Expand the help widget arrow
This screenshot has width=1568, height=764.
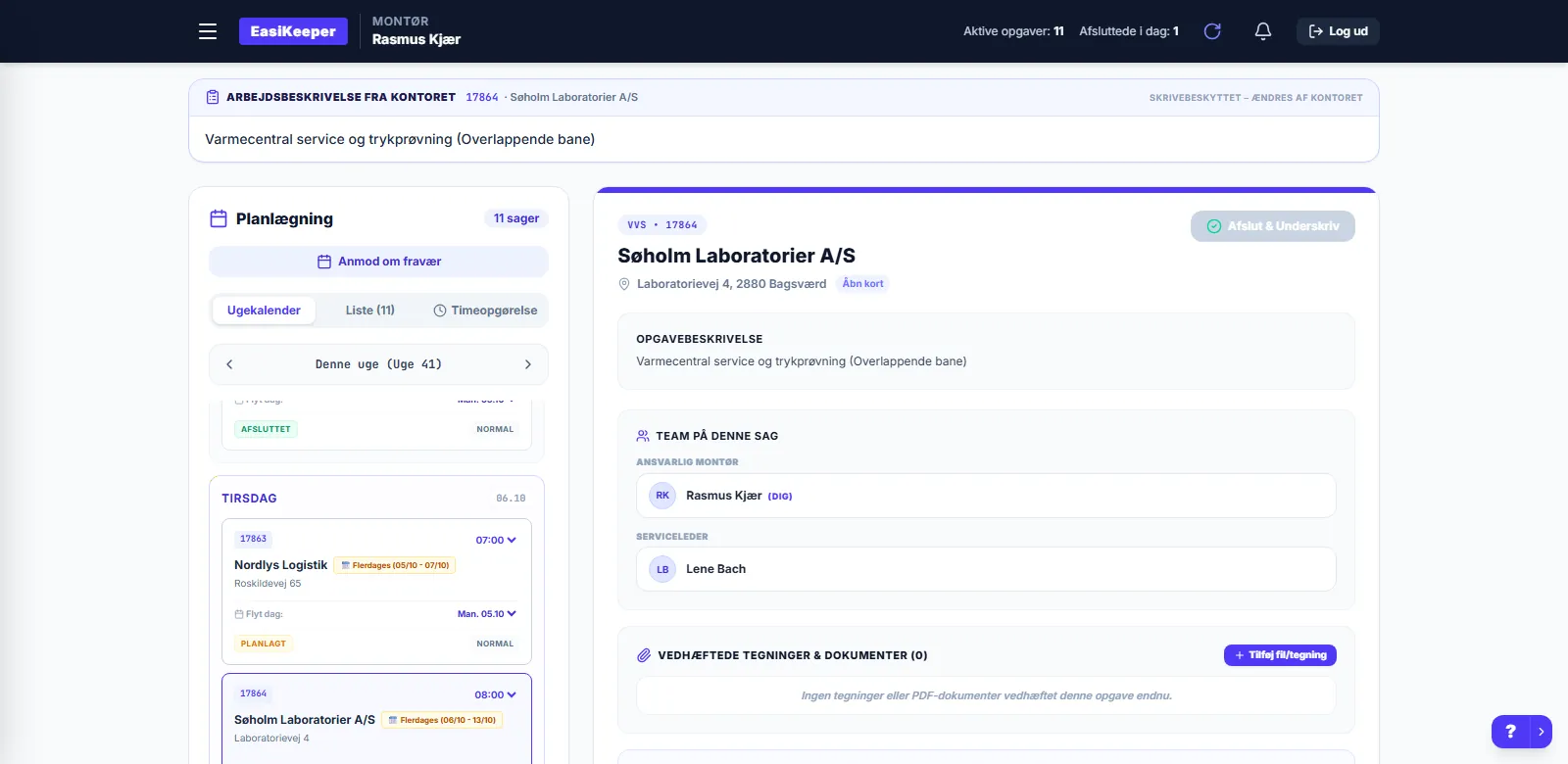point(1542,732)
